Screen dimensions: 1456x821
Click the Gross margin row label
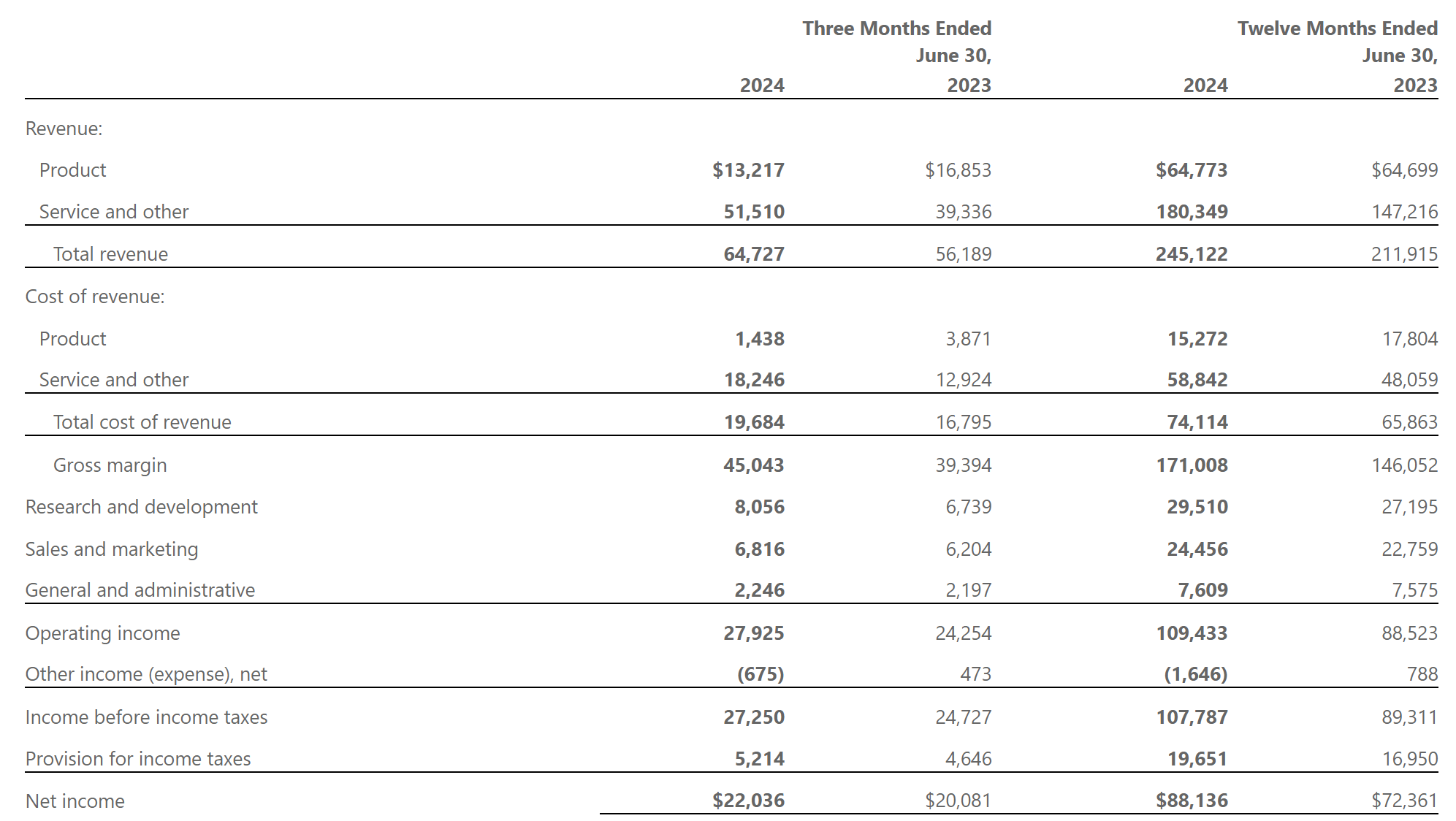110,465
